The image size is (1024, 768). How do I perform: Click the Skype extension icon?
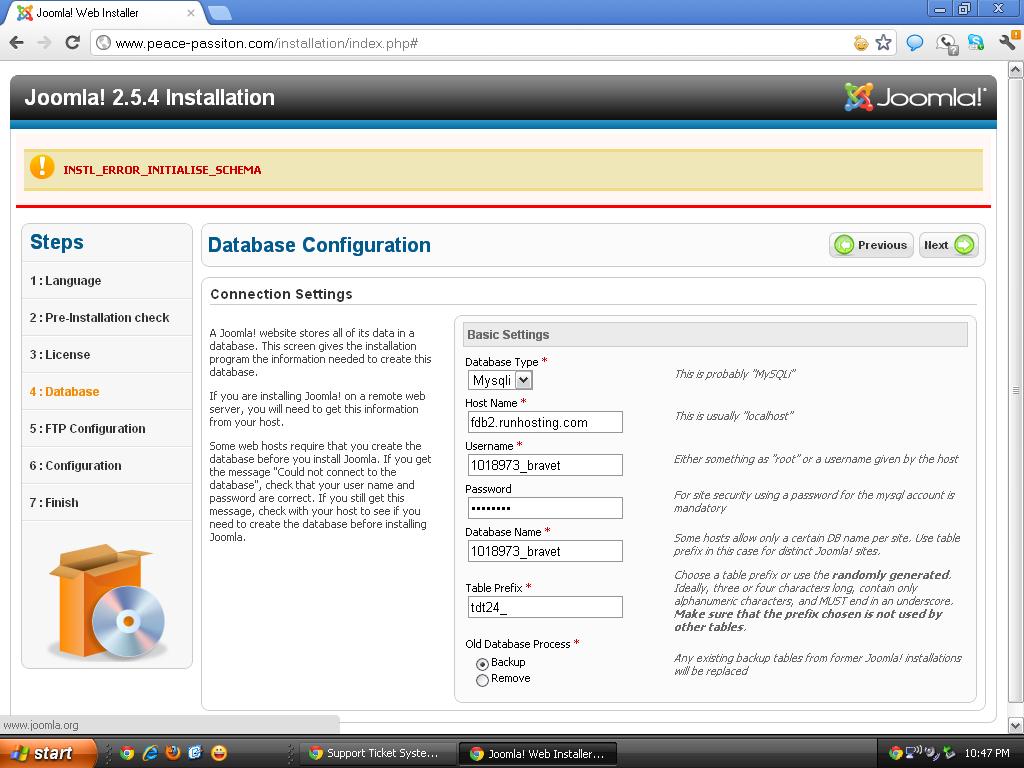[x=976, y=42]
